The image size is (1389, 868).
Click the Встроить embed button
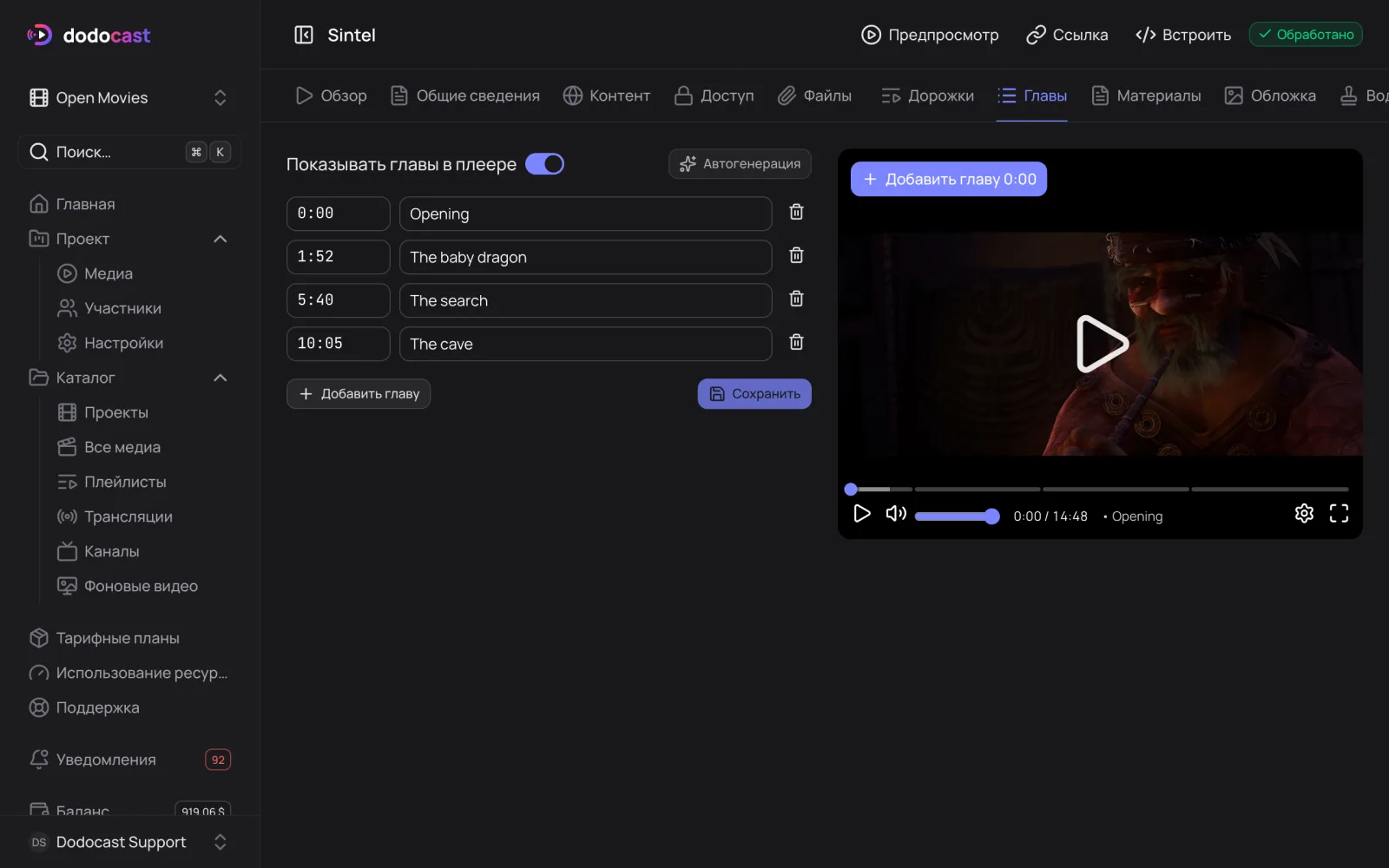(1183, 35)
